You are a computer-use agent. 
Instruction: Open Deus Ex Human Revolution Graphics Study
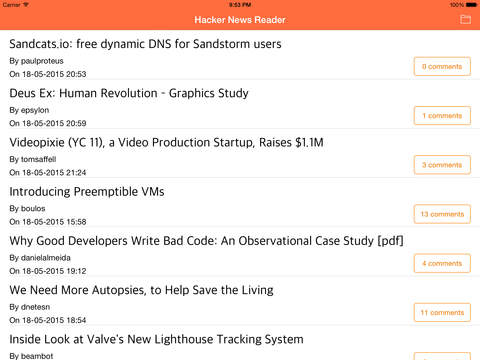coord(129,93)
